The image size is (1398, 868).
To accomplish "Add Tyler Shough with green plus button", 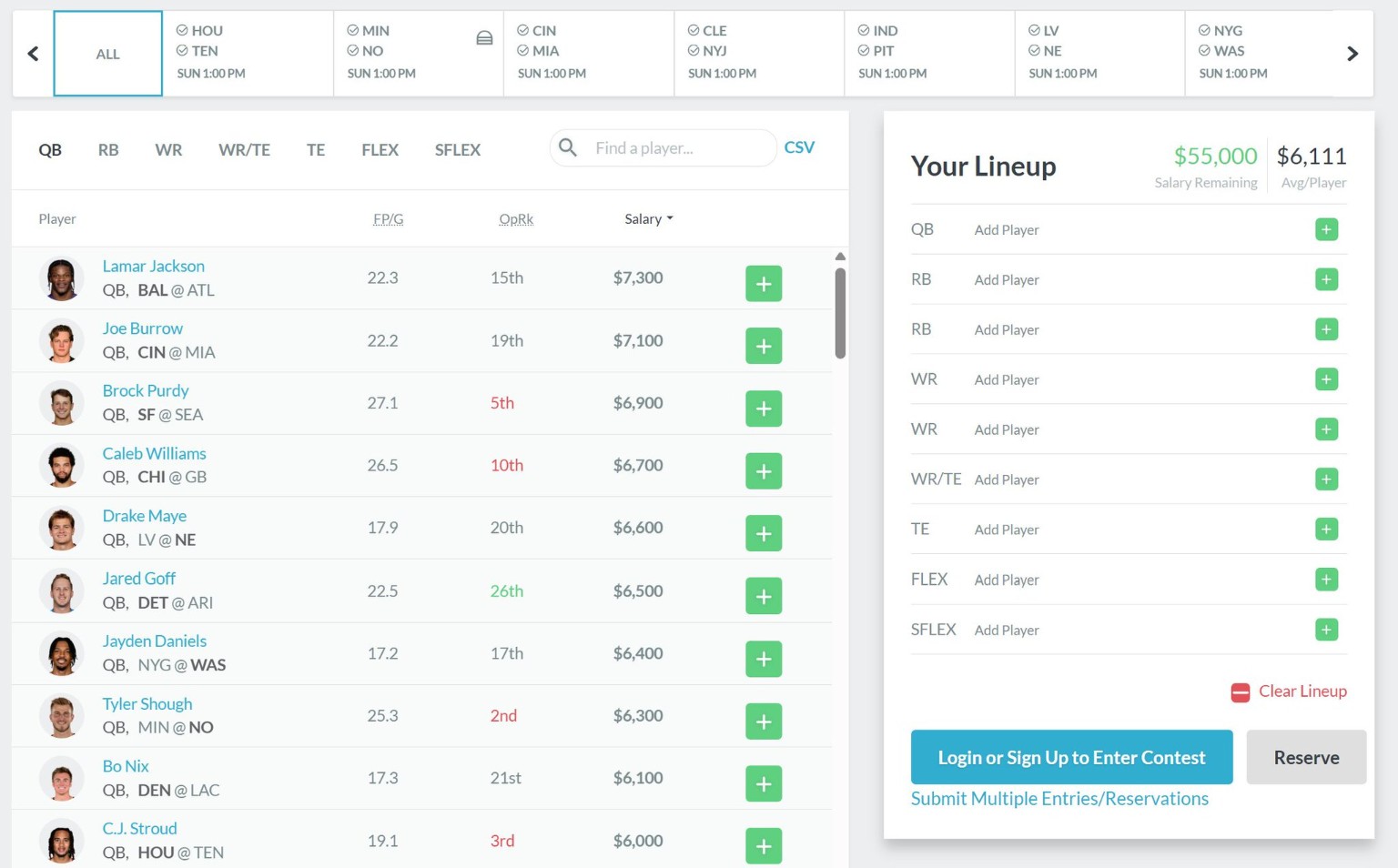I will click(x=764, y=722).
